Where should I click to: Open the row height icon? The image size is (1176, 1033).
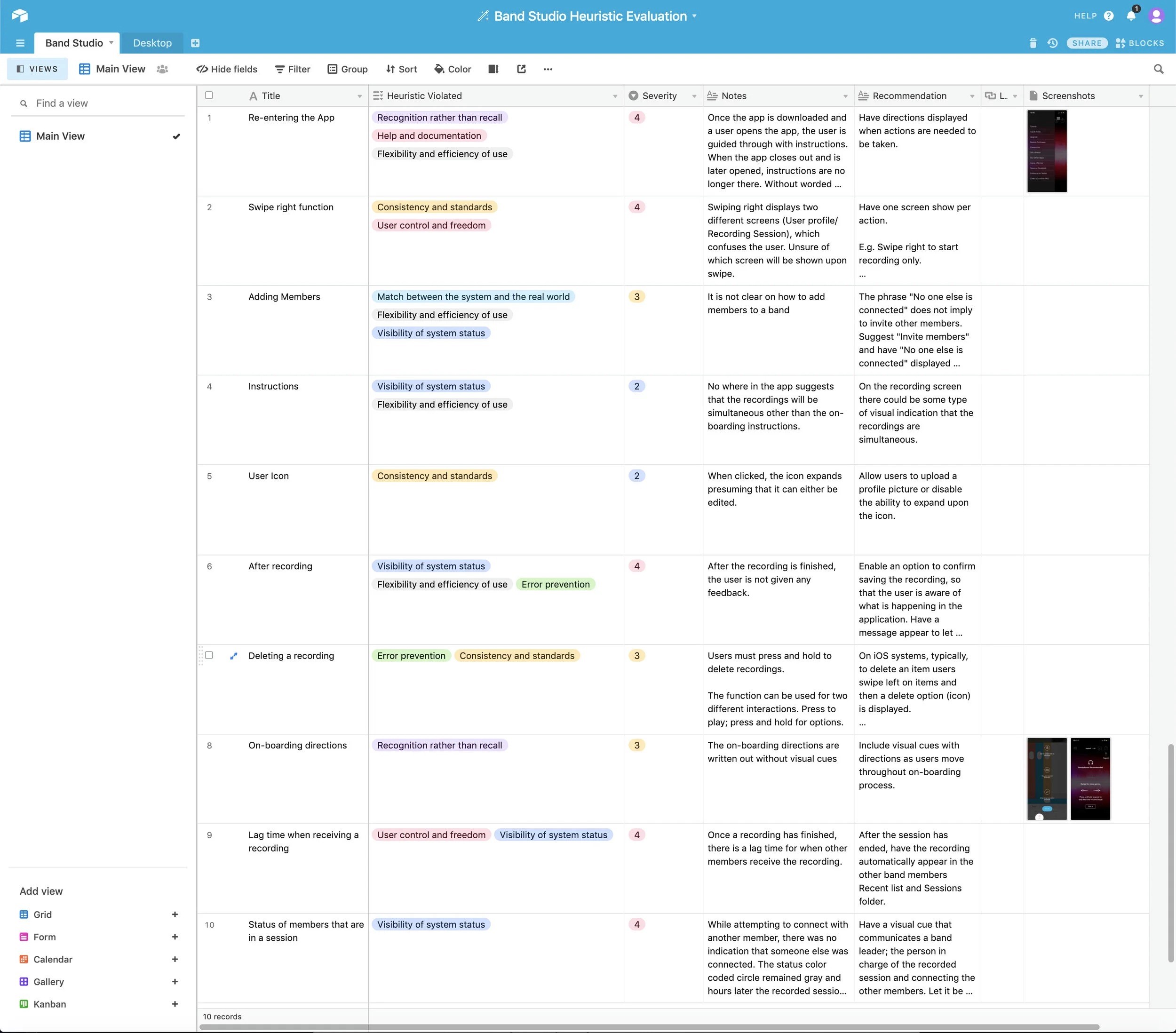pyautogui.click(x=493, y=69)
